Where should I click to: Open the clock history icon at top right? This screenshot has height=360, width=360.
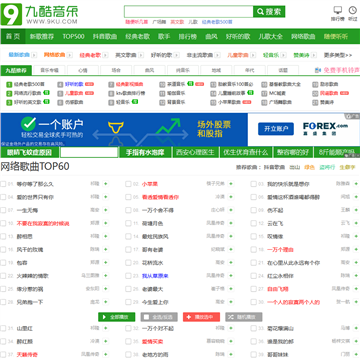coord(352,10)
